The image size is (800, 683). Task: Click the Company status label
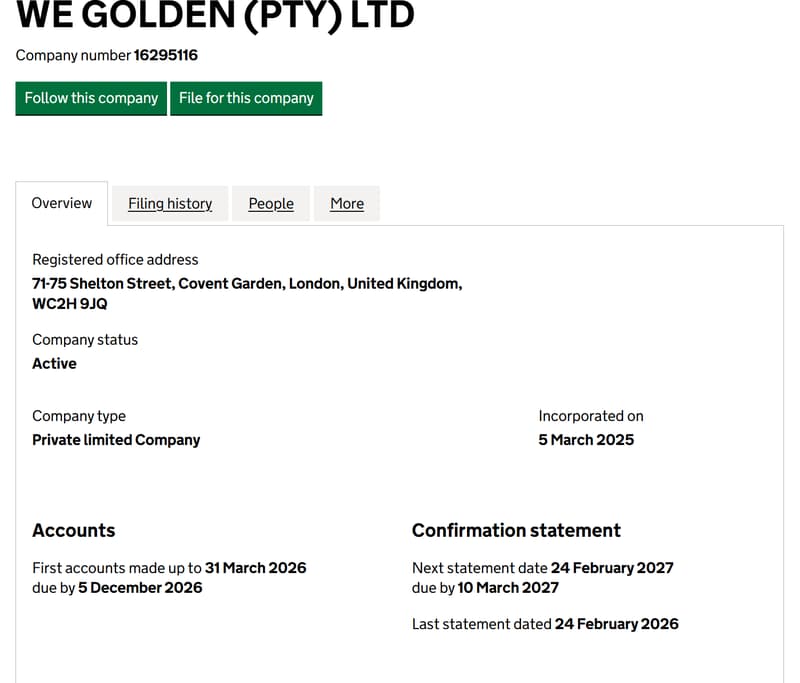click(85, 340)
